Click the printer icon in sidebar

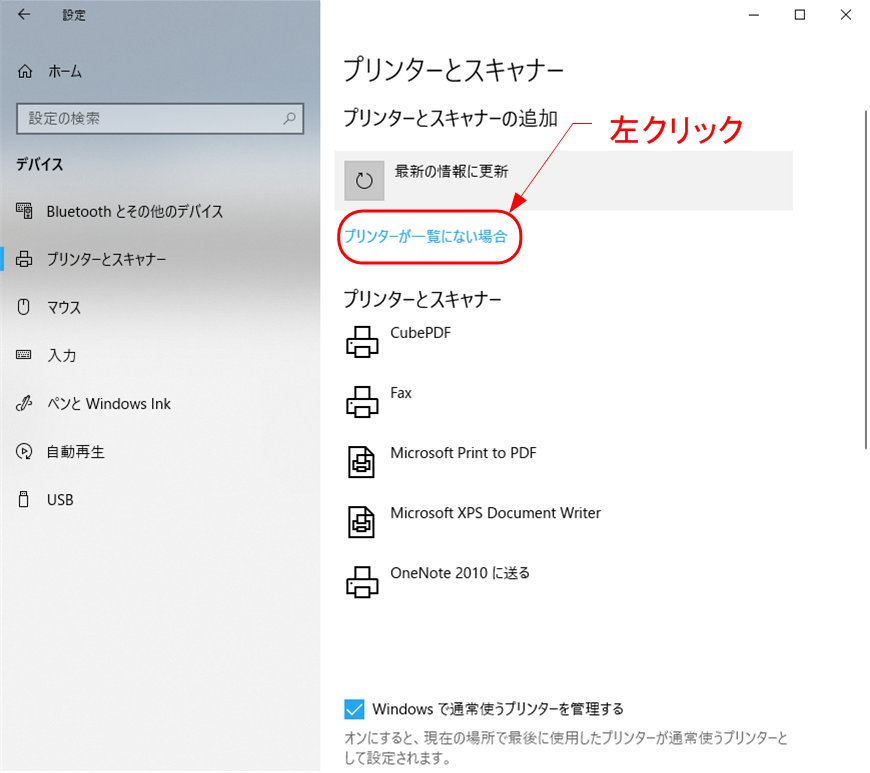[x=24, y=259]
